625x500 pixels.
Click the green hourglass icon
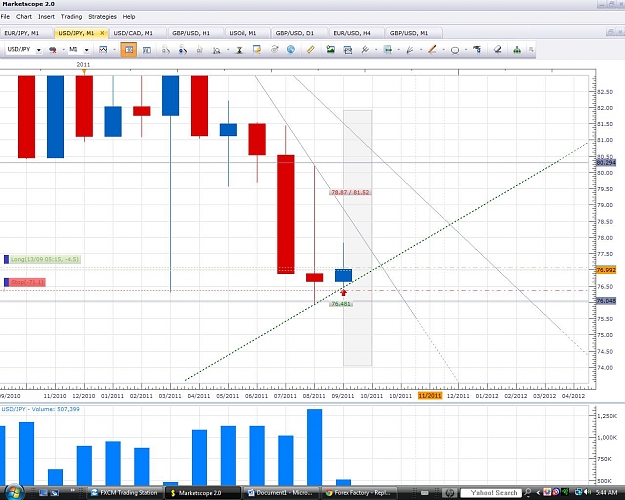[x=240, y=50]
